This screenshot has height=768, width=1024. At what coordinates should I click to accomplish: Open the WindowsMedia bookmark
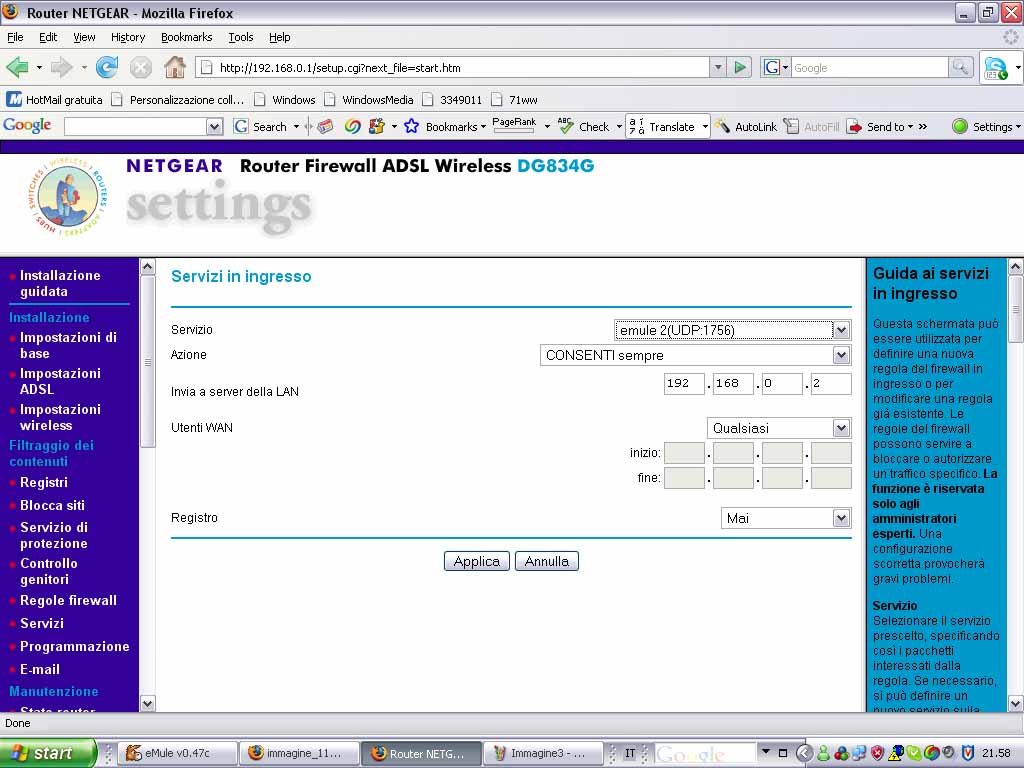pos(369,100)
